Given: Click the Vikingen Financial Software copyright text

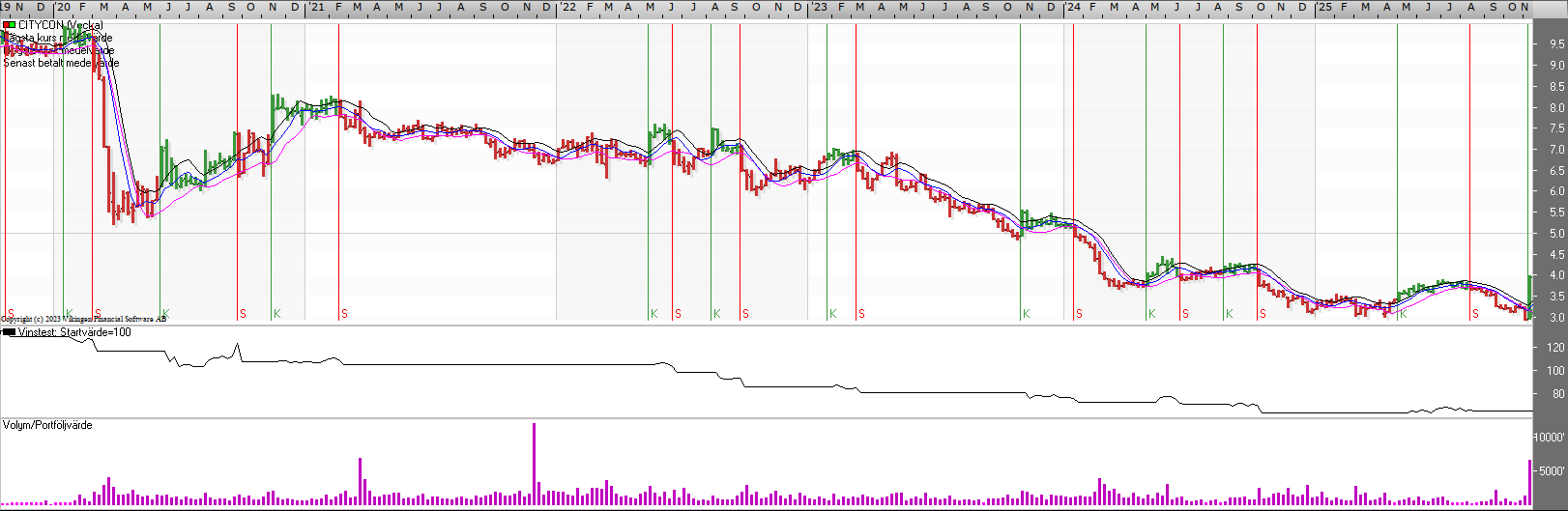Looking at the screenshot, I should pyautogui.click(x=83, y=319).
